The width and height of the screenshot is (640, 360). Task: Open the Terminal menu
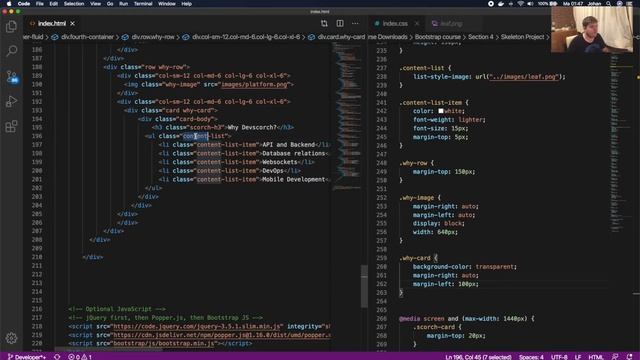coord(143,4)
